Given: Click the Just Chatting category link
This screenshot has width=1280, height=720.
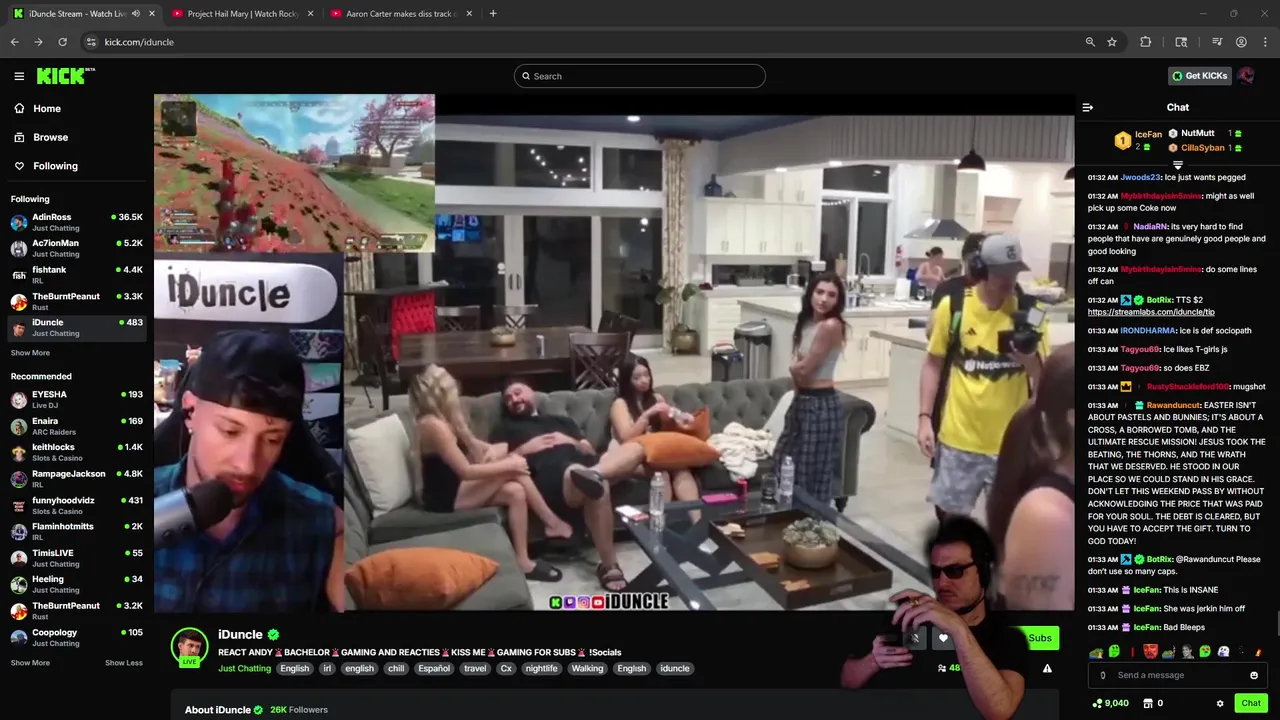Looking at the screenshot, I should pyautogui.click(x=244, y=668).
